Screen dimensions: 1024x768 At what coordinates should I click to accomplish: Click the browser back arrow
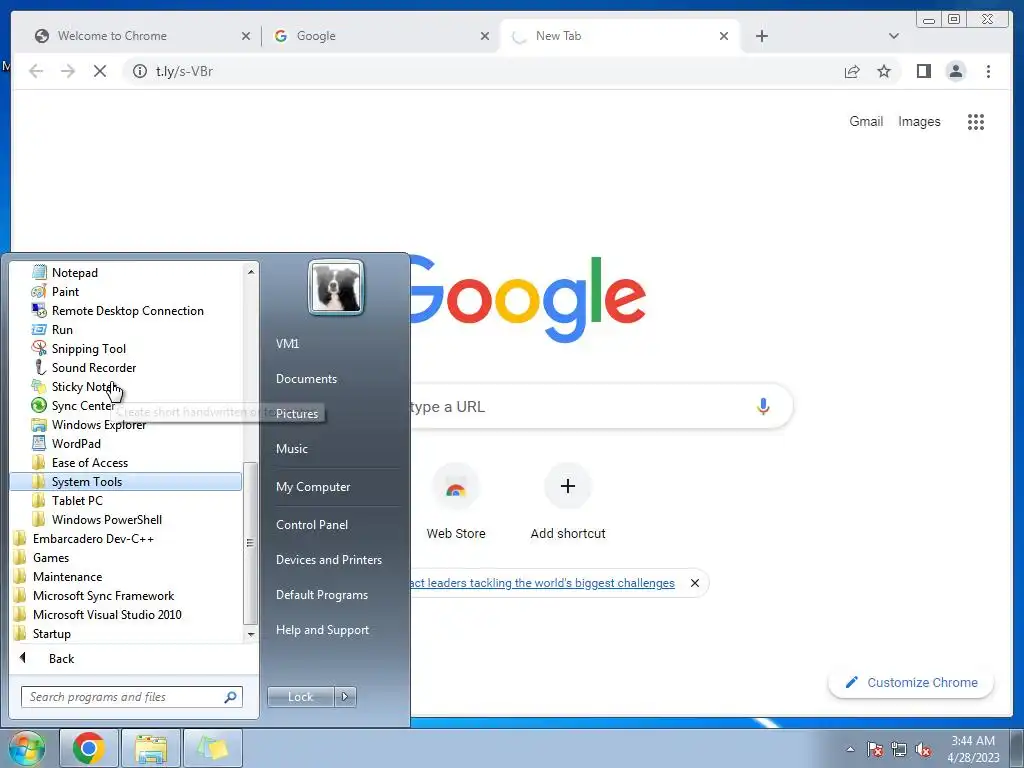coord(36,71)
